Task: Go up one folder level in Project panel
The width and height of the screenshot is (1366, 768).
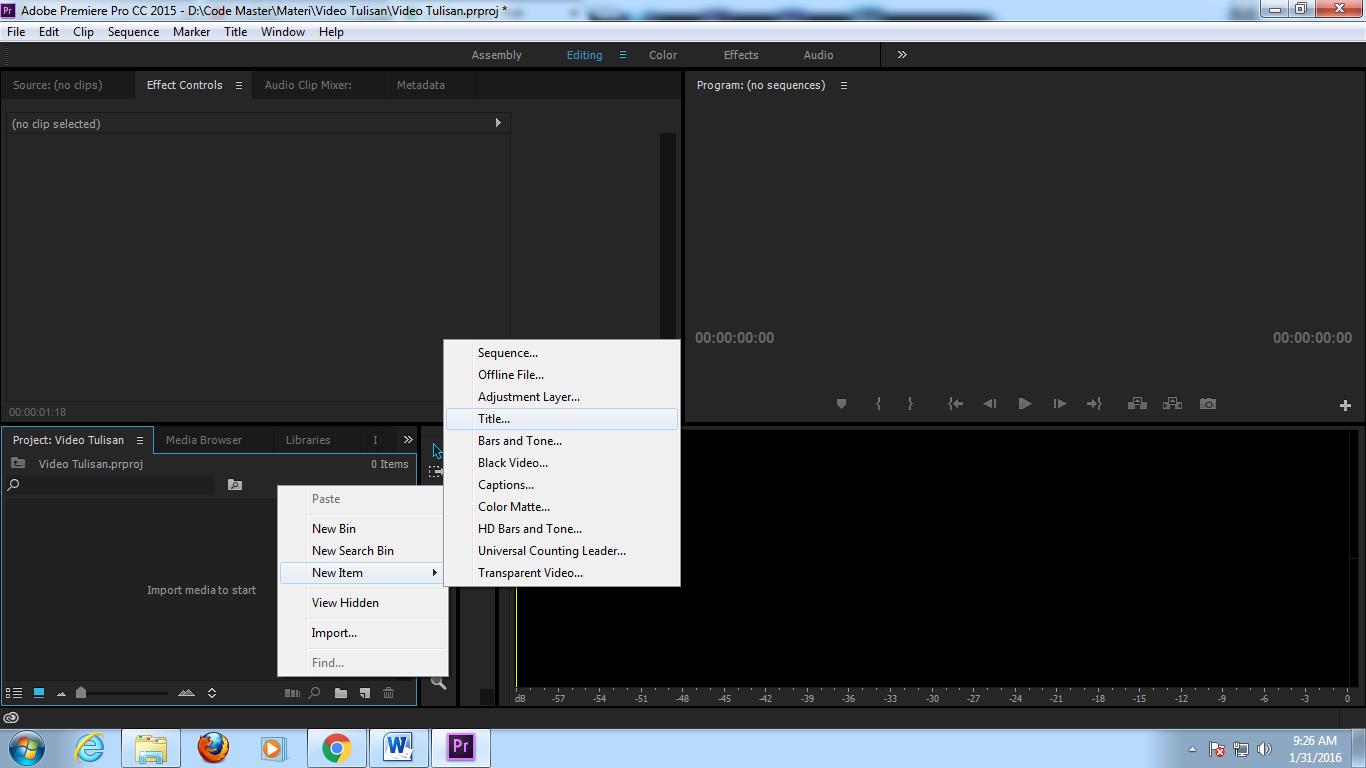Action: click(x=18, y=464)
